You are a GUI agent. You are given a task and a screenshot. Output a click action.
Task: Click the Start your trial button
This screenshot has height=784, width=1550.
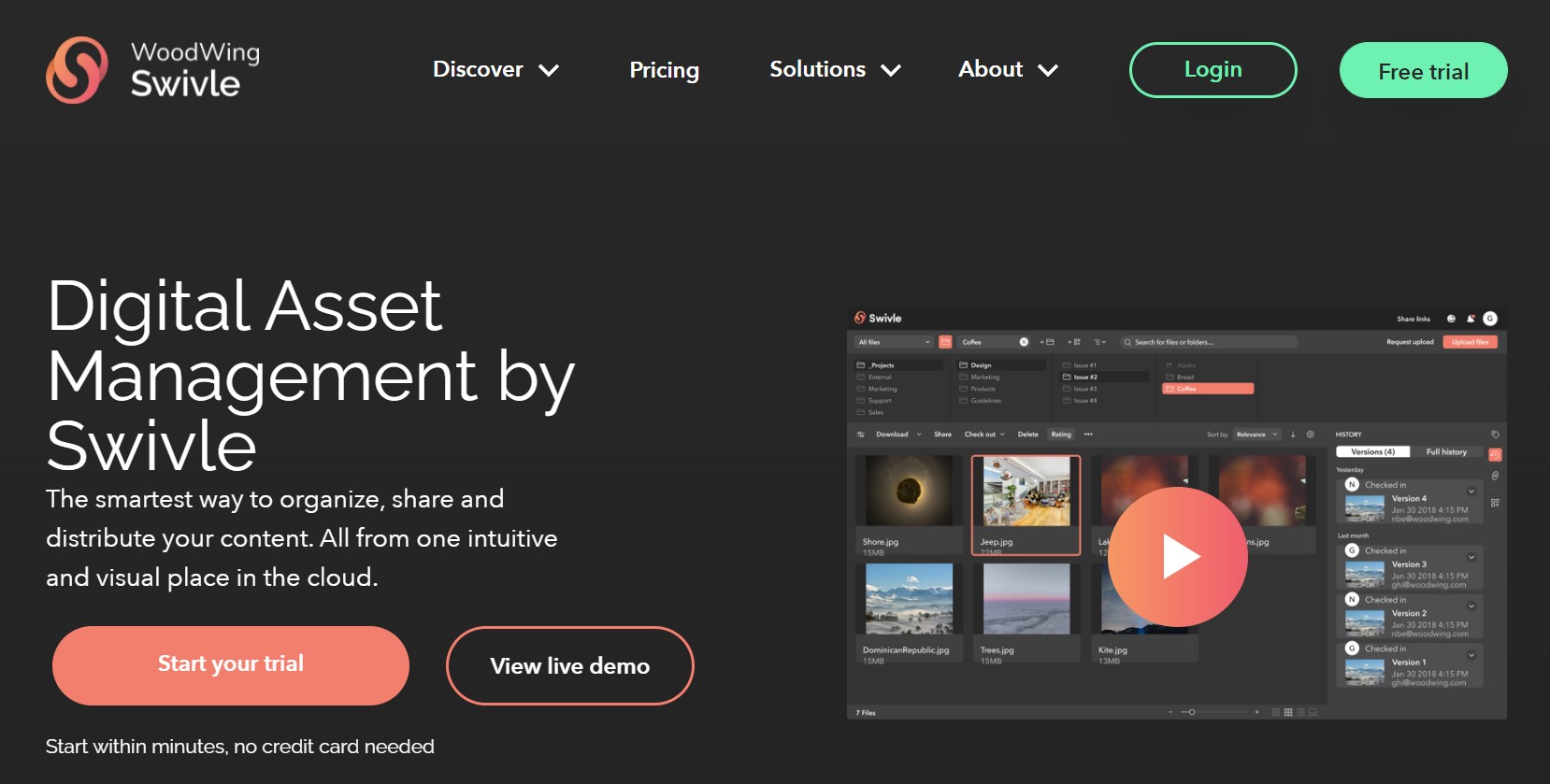pyautogui.click(x=231, y=665)
